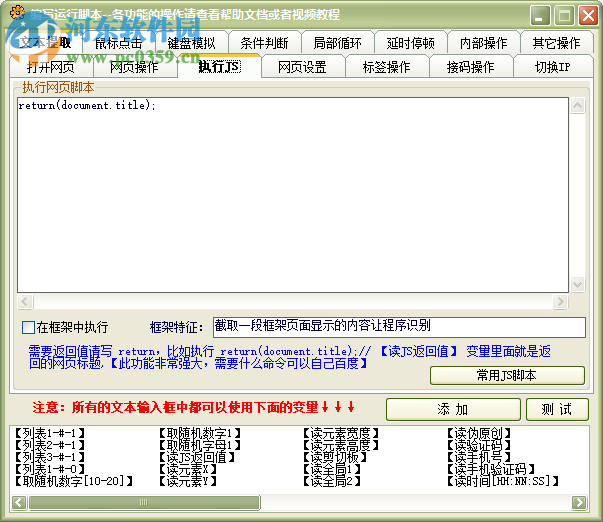This screenshot has height=522, width=603.
Task: Enable the 在框架中执行 checkbox
Action: [28, 327]
